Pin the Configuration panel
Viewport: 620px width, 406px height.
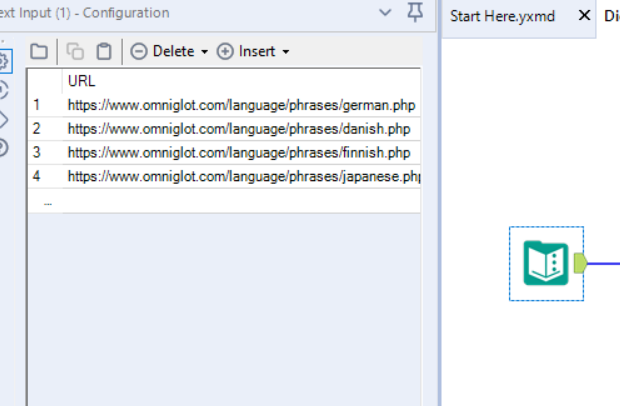click(x=415, y=13)
